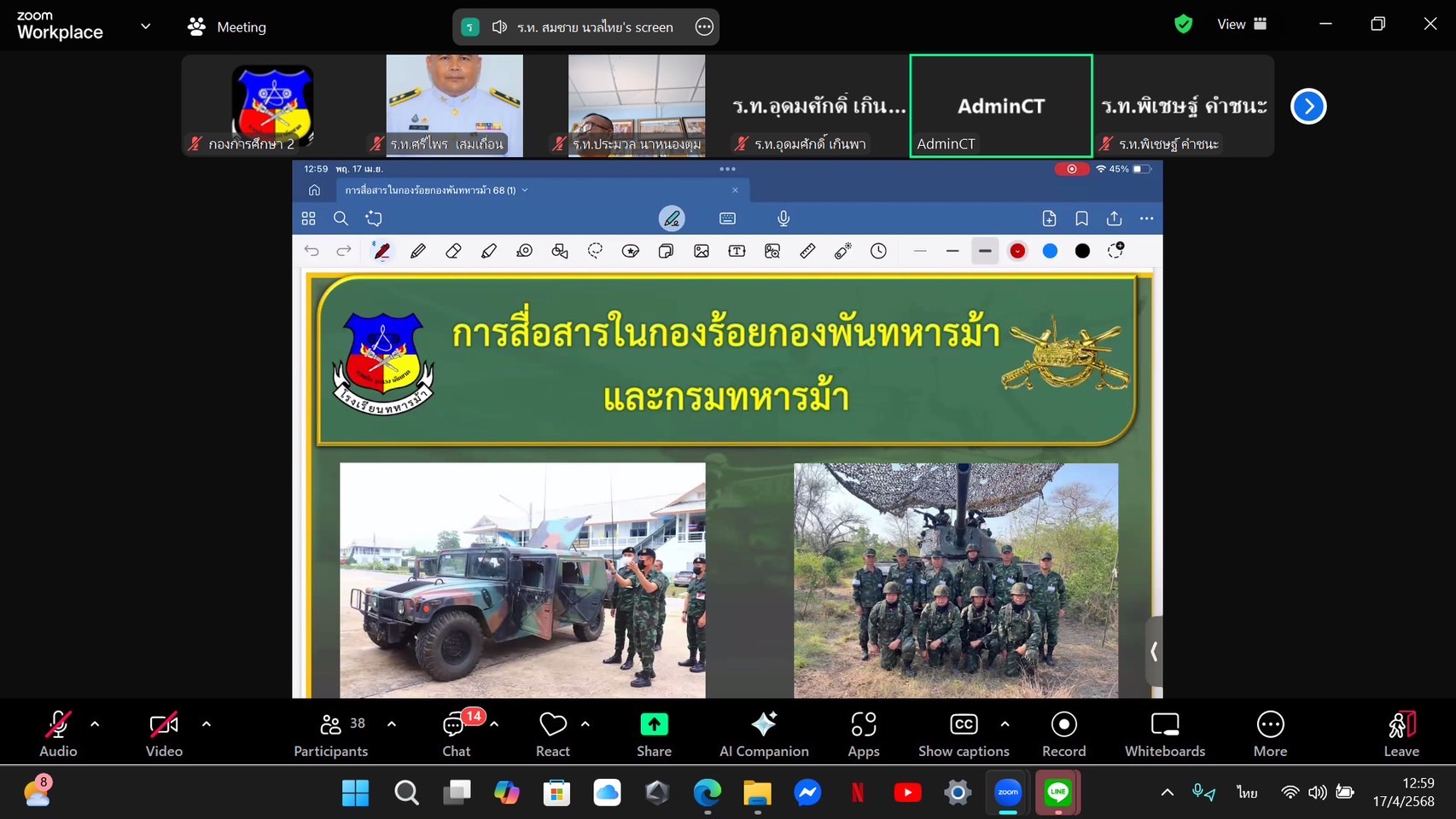1456x819 pixels.
Task: Start recording with the Record button
Action: pyautogui.click(x=1063, y=735)
